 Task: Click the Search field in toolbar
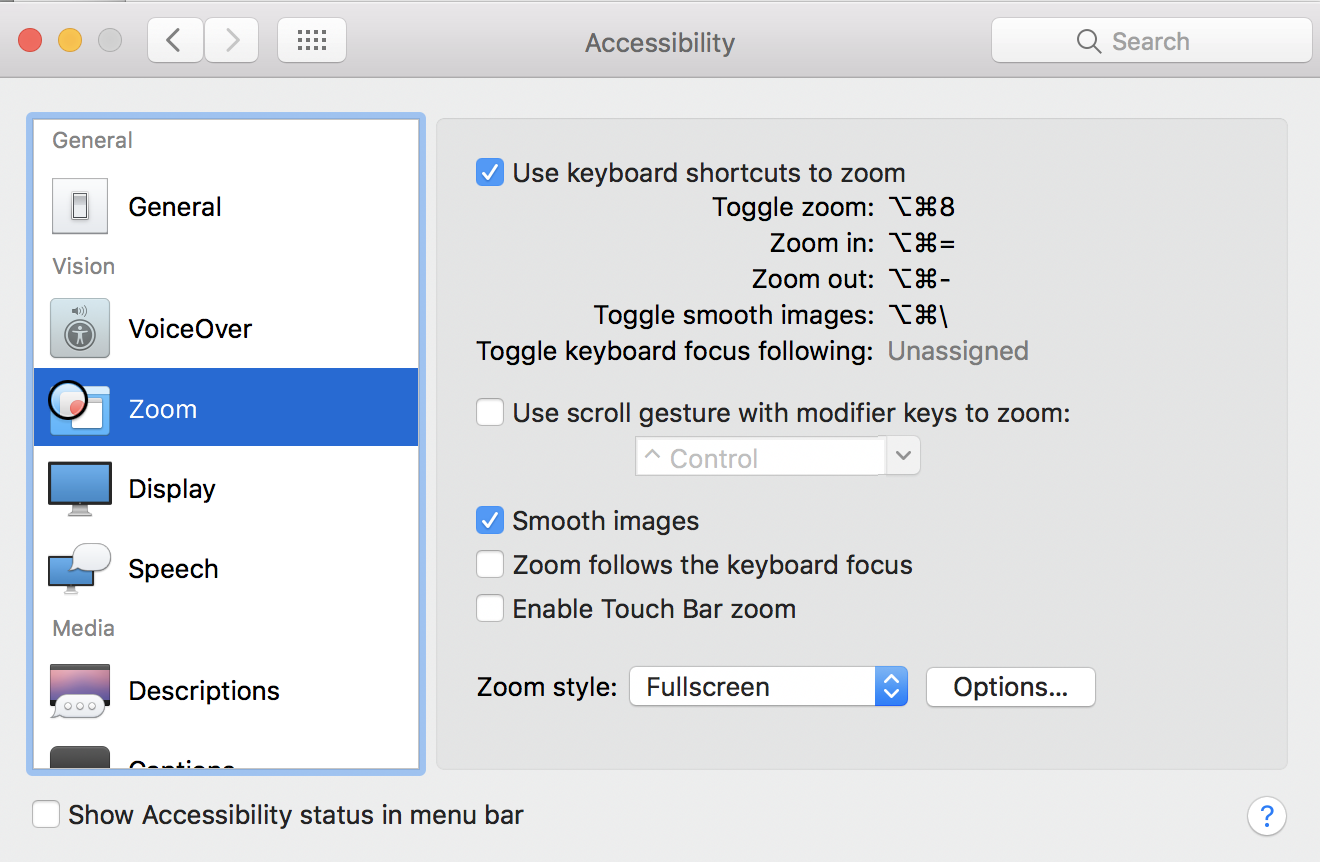(1151, 41)
